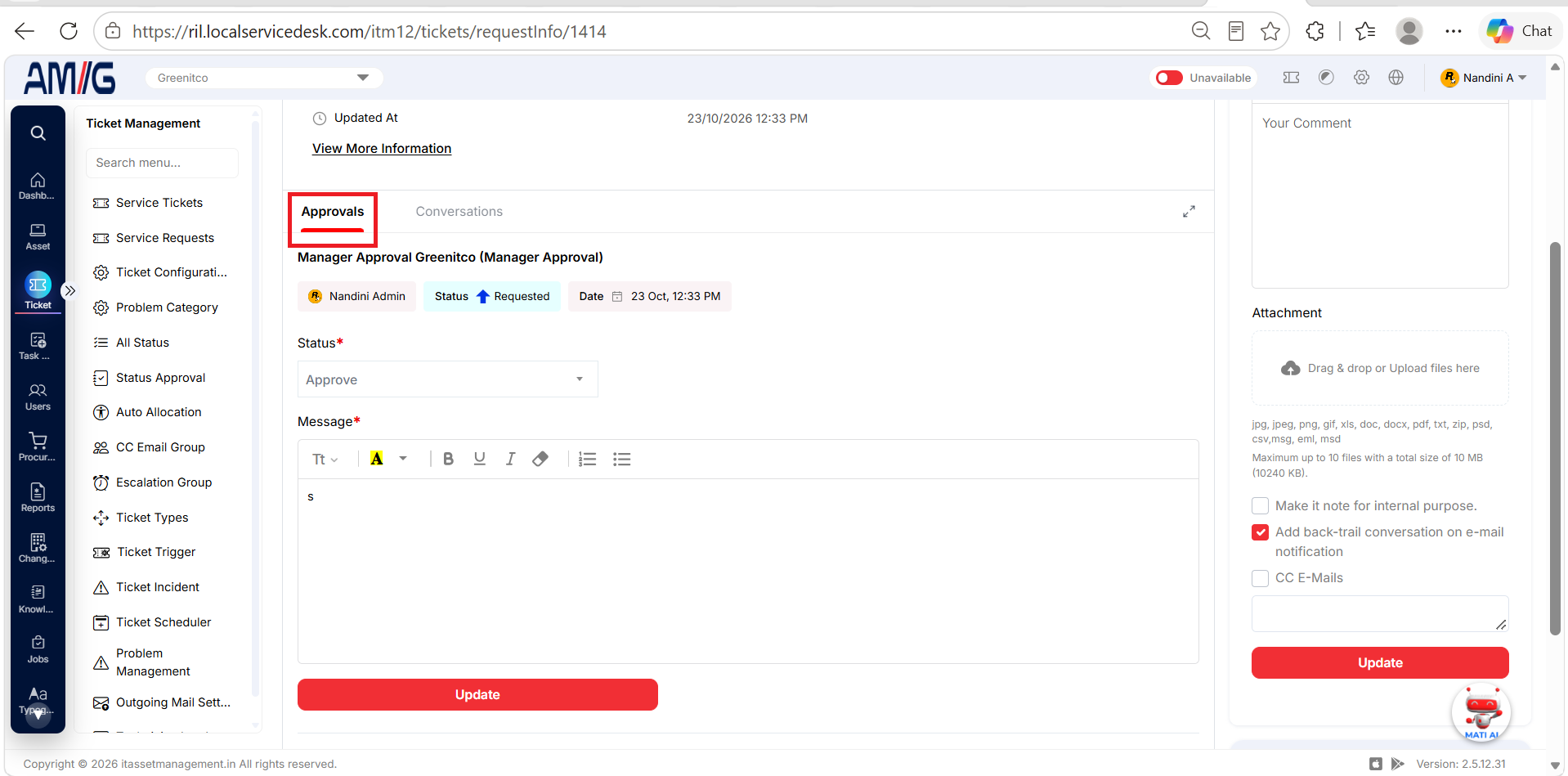
Task: Open the Knowledge base sidebar icon
Action: click(38, 599)
